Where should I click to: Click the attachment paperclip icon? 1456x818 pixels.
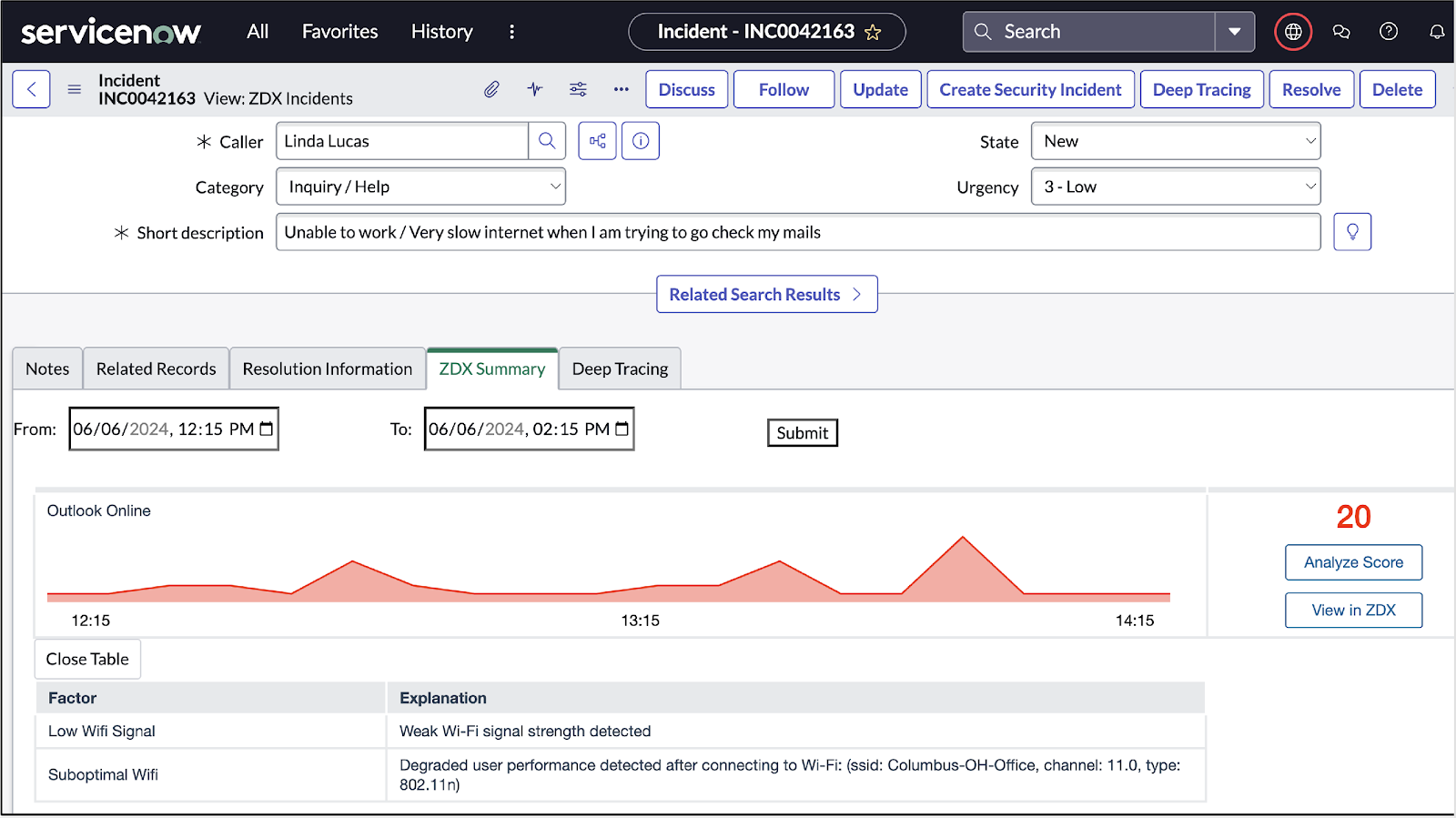(x=491, y=89)
